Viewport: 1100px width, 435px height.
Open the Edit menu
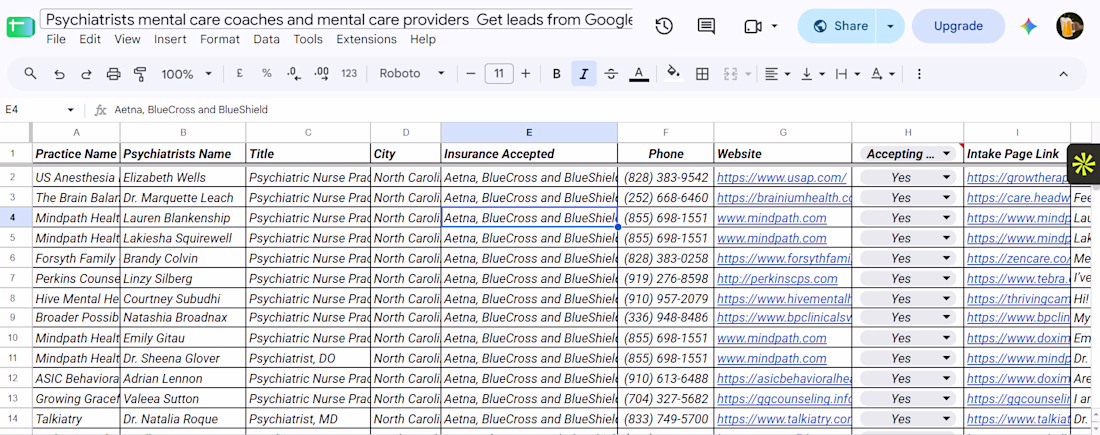pos(90,39)
